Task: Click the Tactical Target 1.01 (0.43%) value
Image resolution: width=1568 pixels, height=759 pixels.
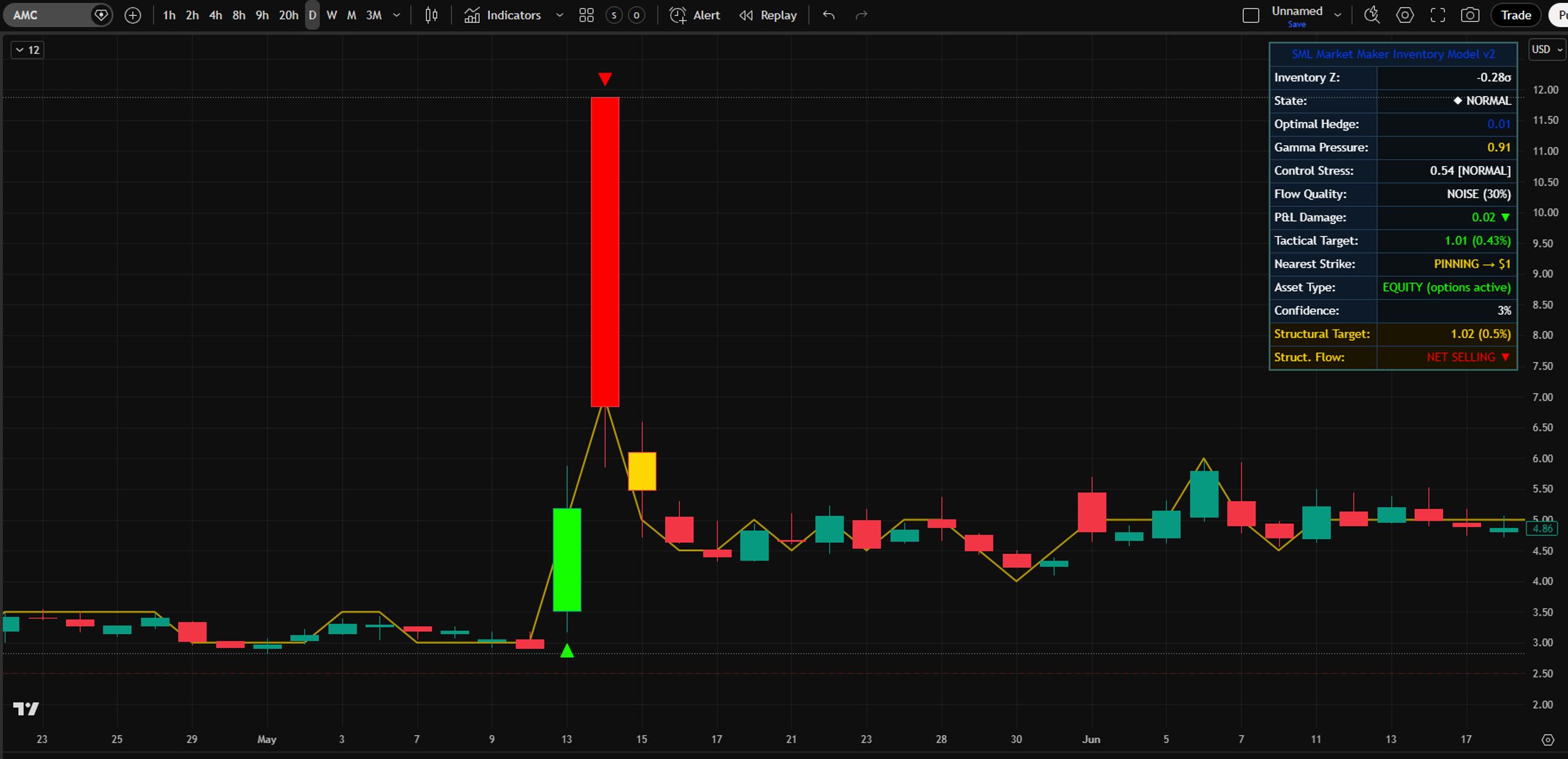Action: tap(1477, 241)
